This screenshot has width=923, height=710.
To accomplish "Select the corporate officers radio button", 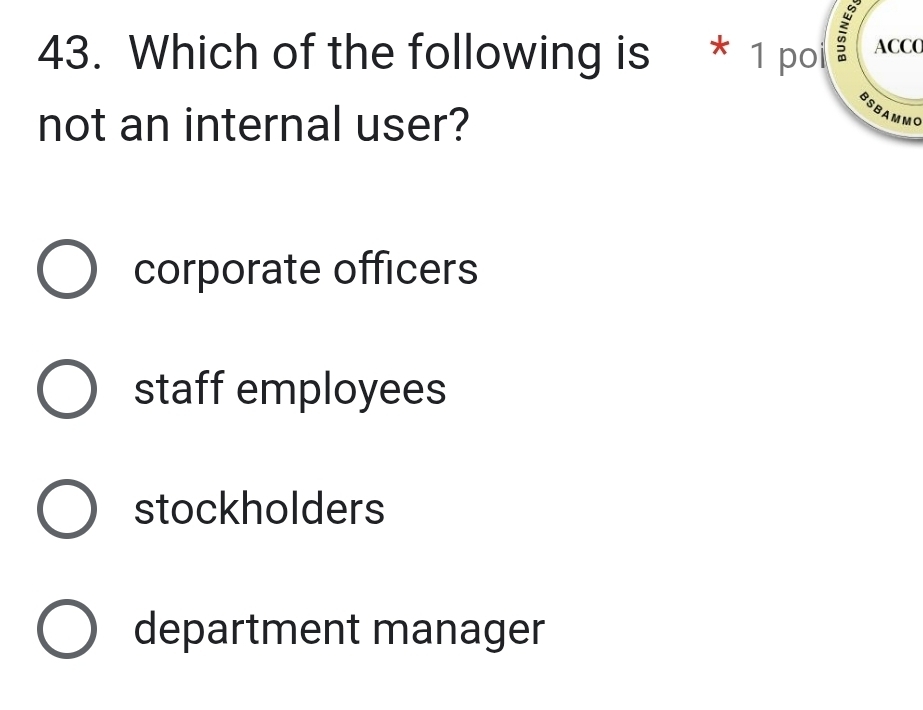I will (68, 270).
